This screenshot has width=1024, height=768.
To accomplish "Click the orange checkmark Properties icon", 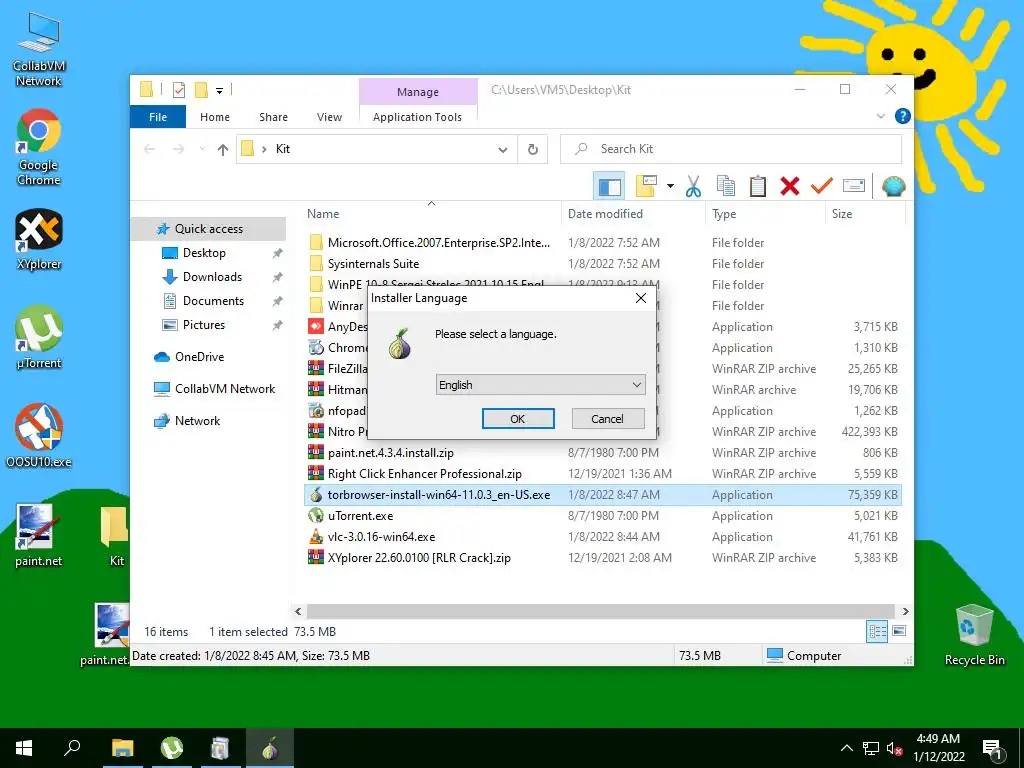I will [x=822, y=186].
